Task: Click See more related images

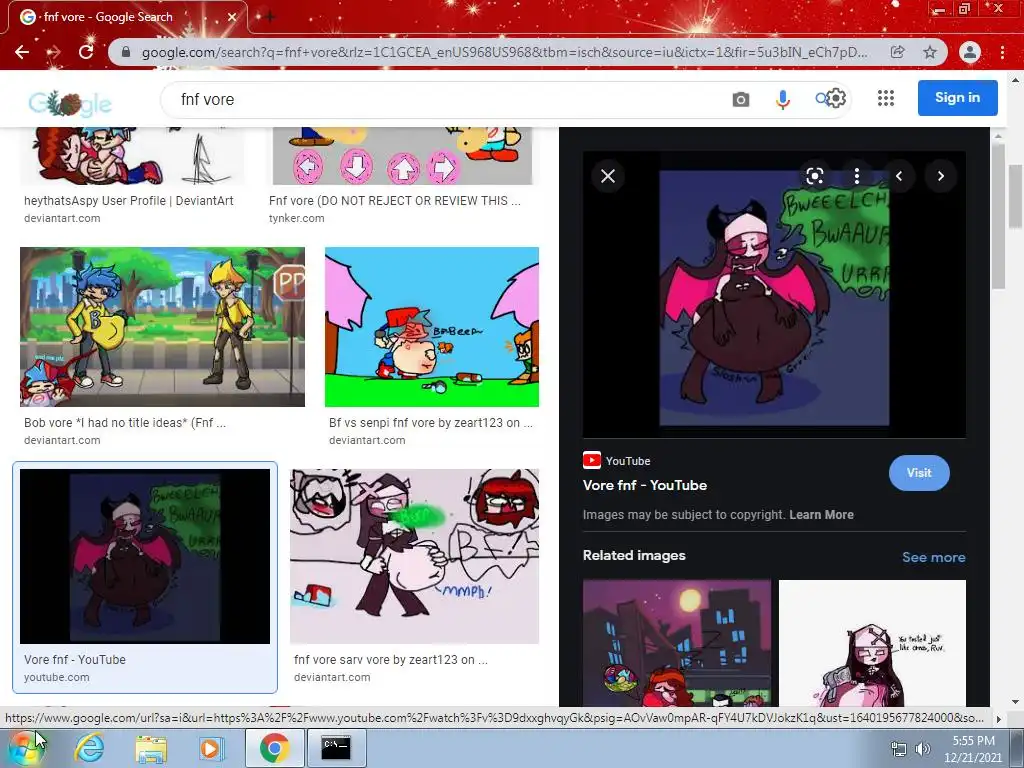Action: coord(933,557)
